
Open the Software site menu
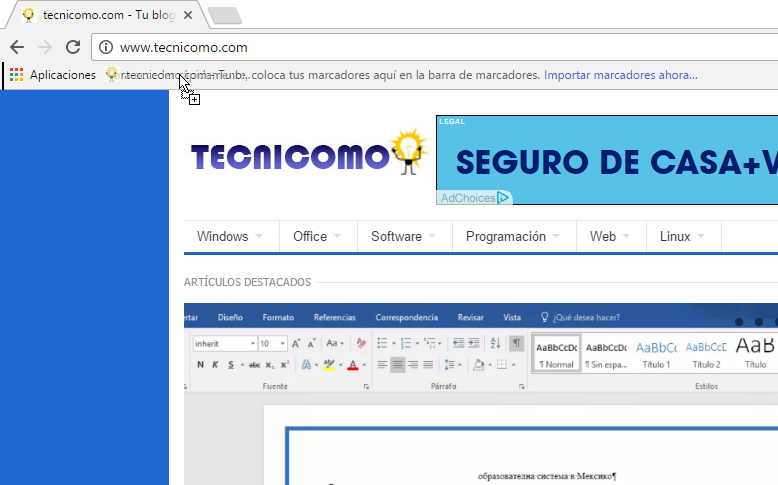pos(404,237)
